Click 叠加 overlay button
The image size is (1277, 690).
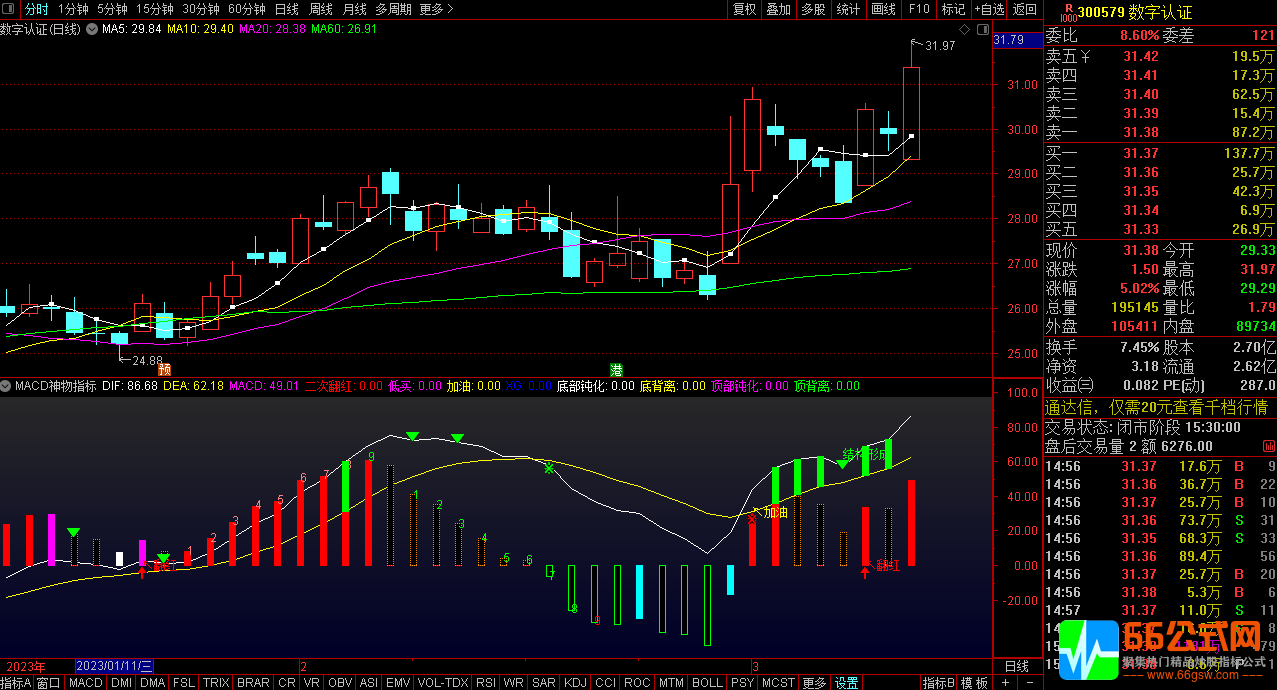(778, 9)
